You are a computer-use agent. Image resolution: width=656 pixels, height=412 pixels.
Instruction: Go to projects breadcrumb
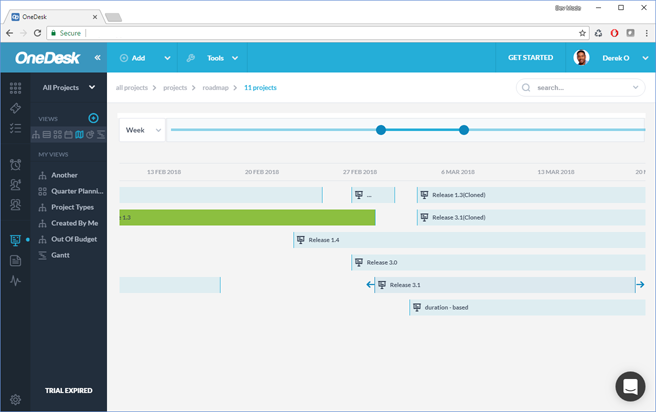[x=175, y=87]
